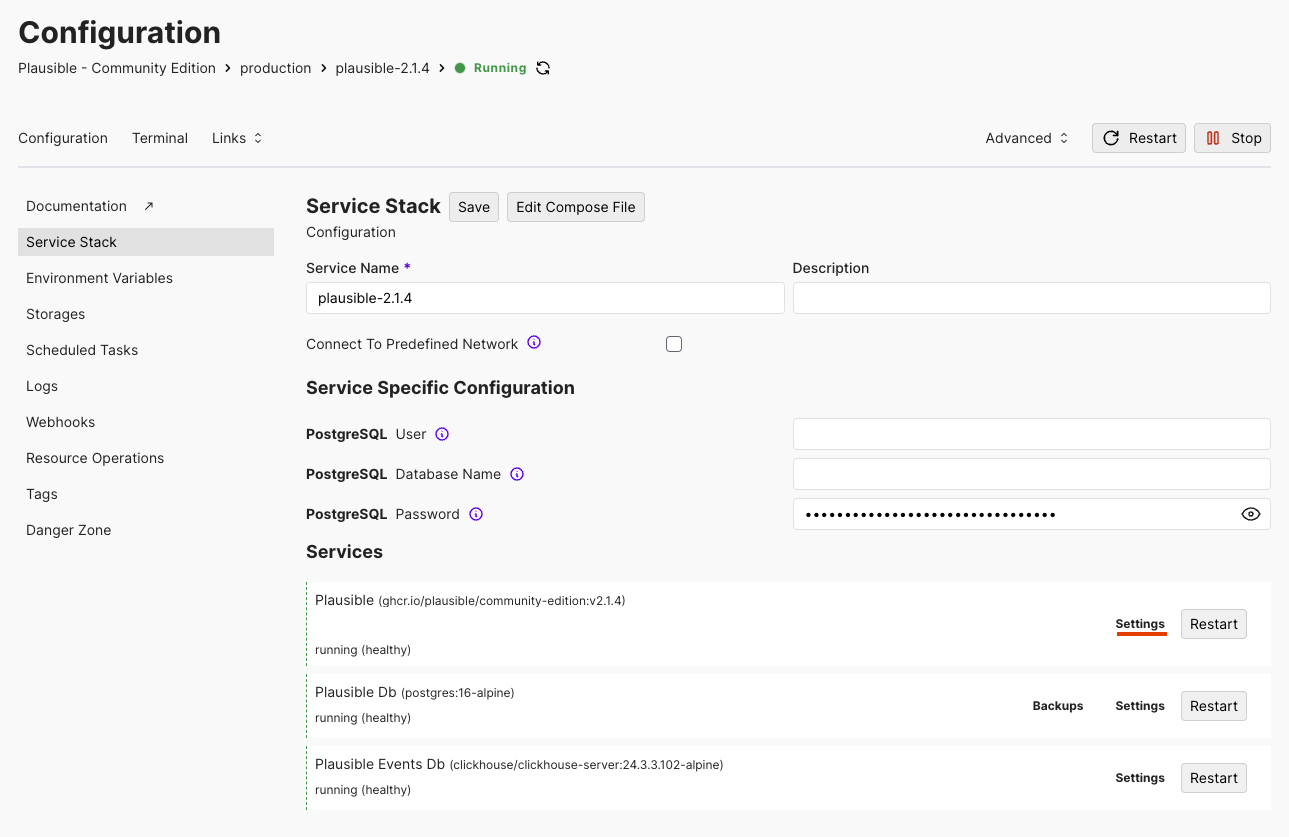This screenshot has width=1289, height=837.
Task: Click the PostgreSQL User input field
Action: 1032,434
